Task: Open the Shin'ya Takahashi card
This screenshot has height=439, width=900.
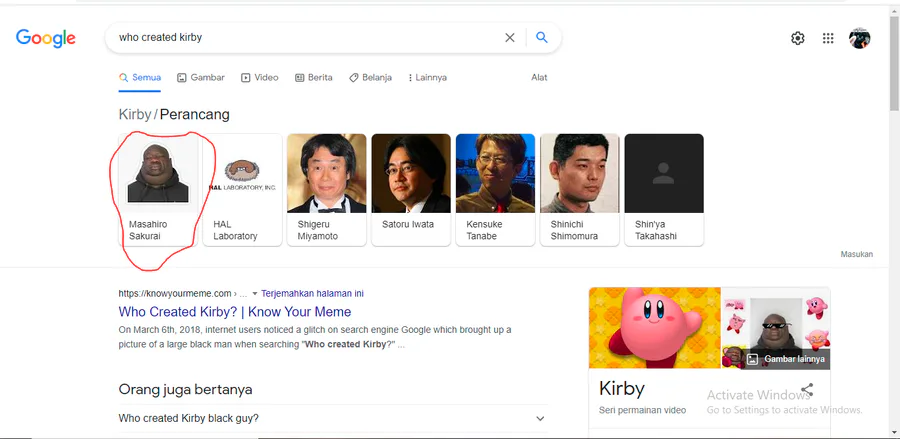Action: tap(664, 190)
